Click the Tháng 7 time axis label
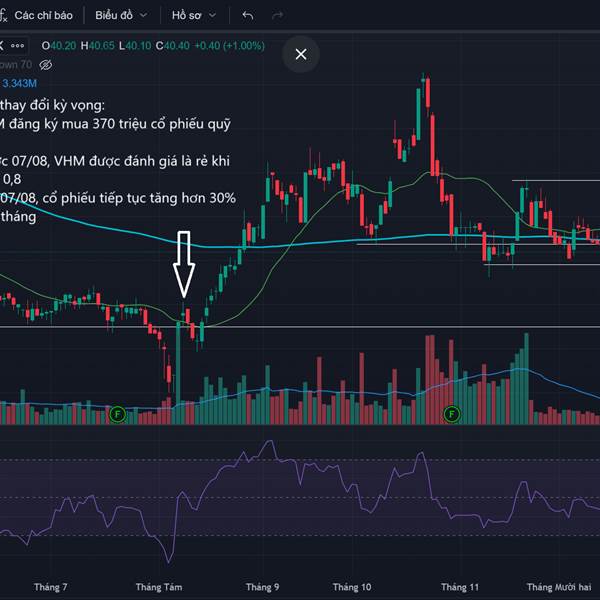 (x=51, y=587)
